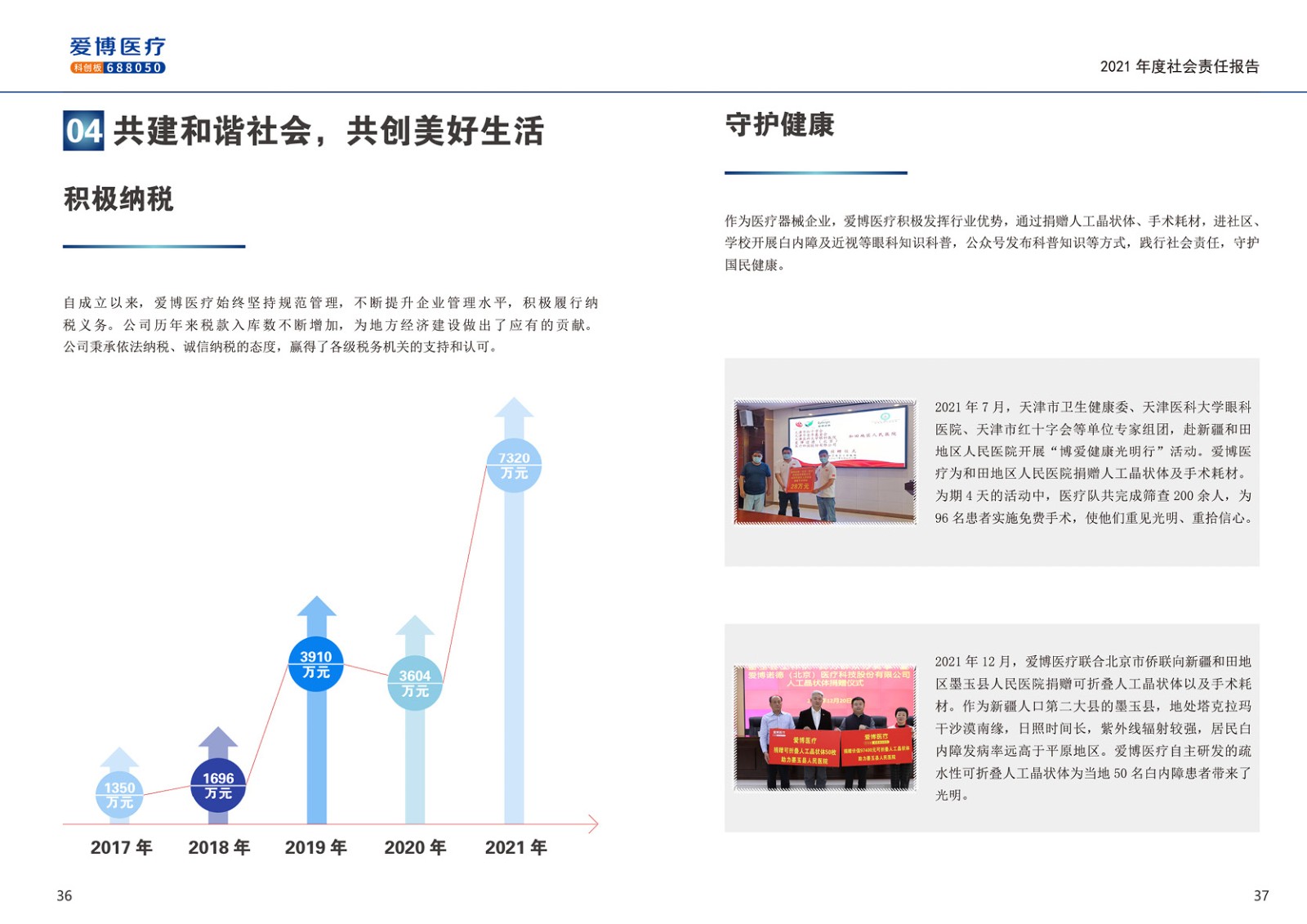Viewport: 1307px width, 924px height.
Task: Click the 2019 年 axis label
Action: pos(315,847)
